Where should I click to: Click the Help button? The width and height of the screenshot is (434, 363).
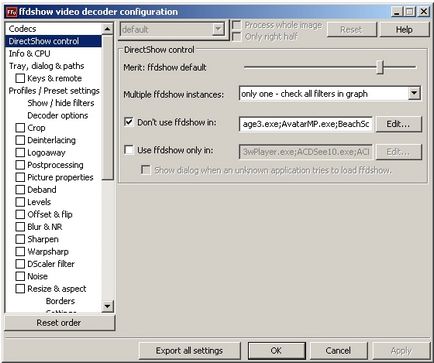tap(404, 30)
